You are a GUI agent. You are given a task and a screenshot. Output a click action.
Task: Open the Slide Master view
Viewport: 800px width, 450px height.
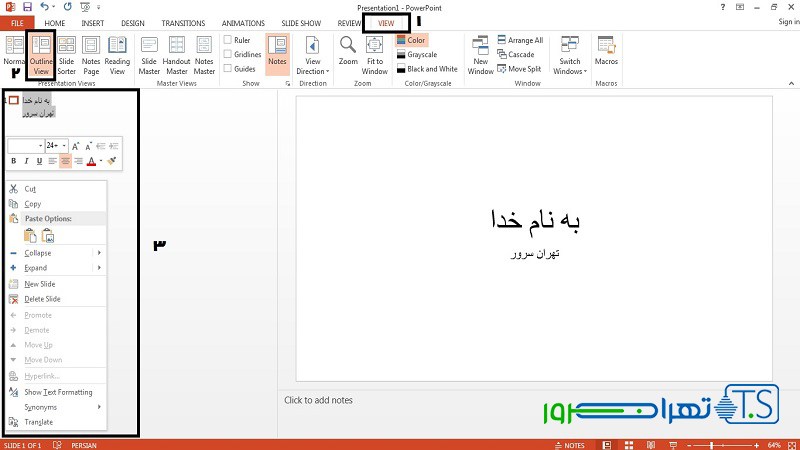[149, 55]
